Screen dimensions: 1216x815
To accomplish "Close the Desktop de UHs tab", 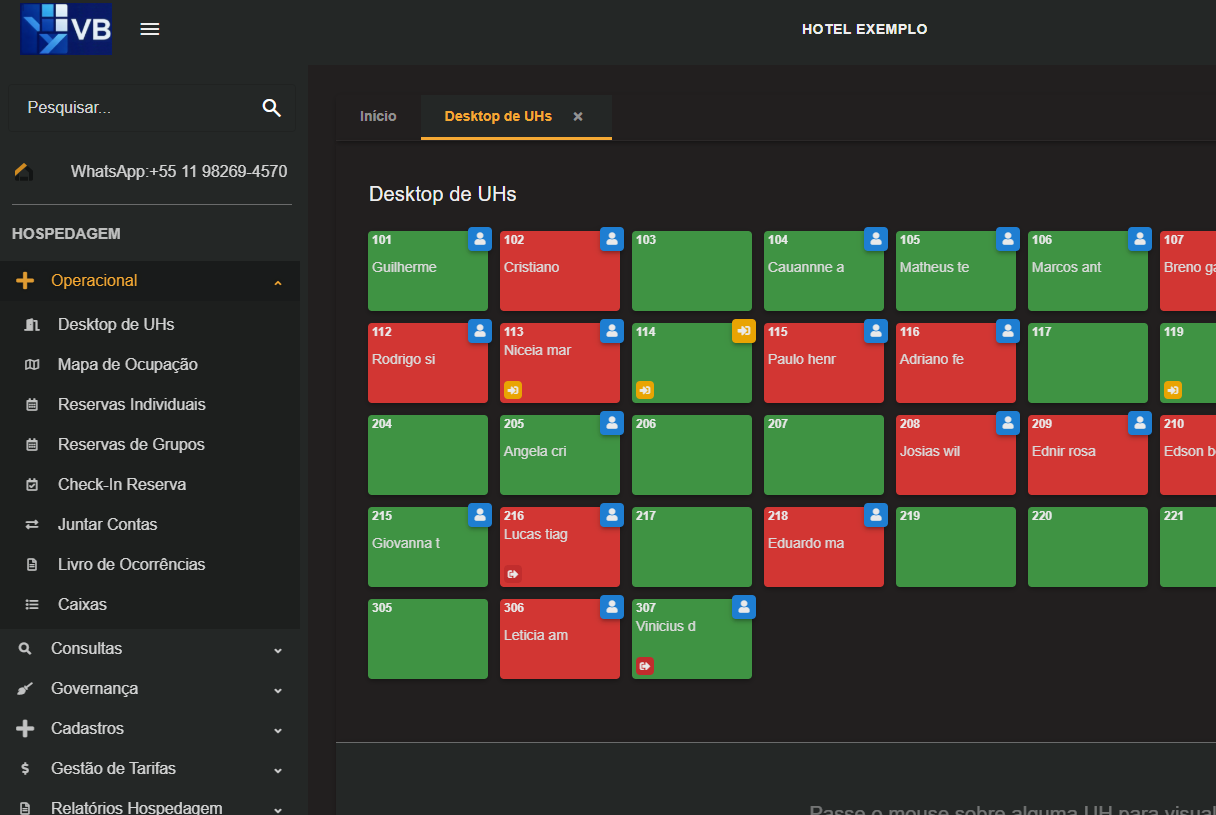I will (578, 117).
